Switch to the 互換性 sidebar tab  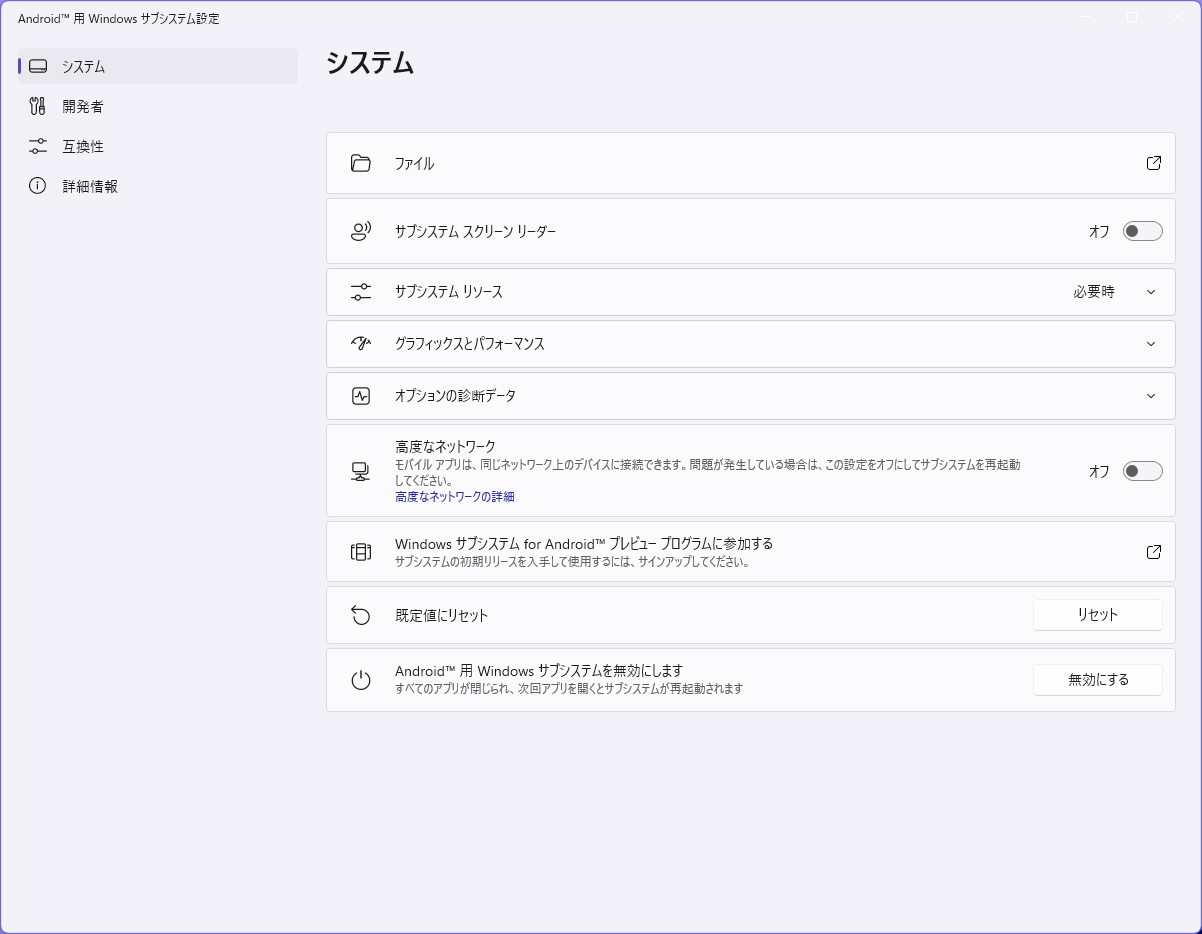158,146
